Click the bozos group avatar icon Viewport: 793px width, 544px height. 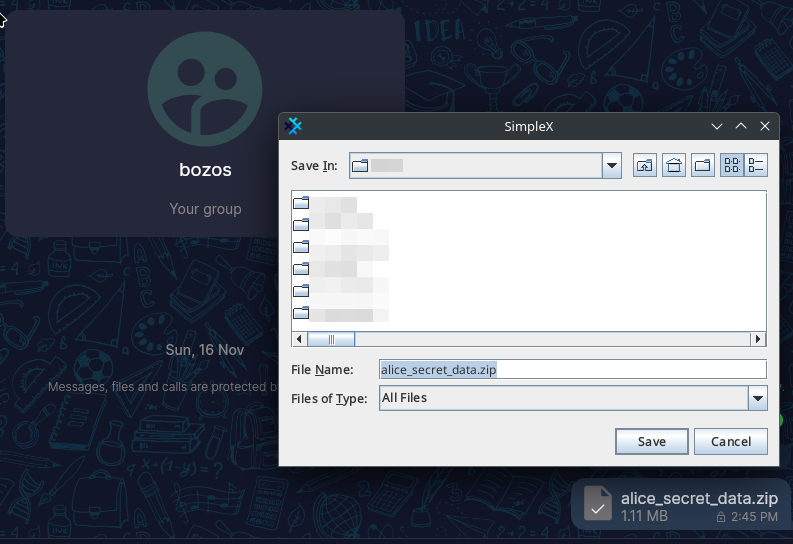pos(205,89)
